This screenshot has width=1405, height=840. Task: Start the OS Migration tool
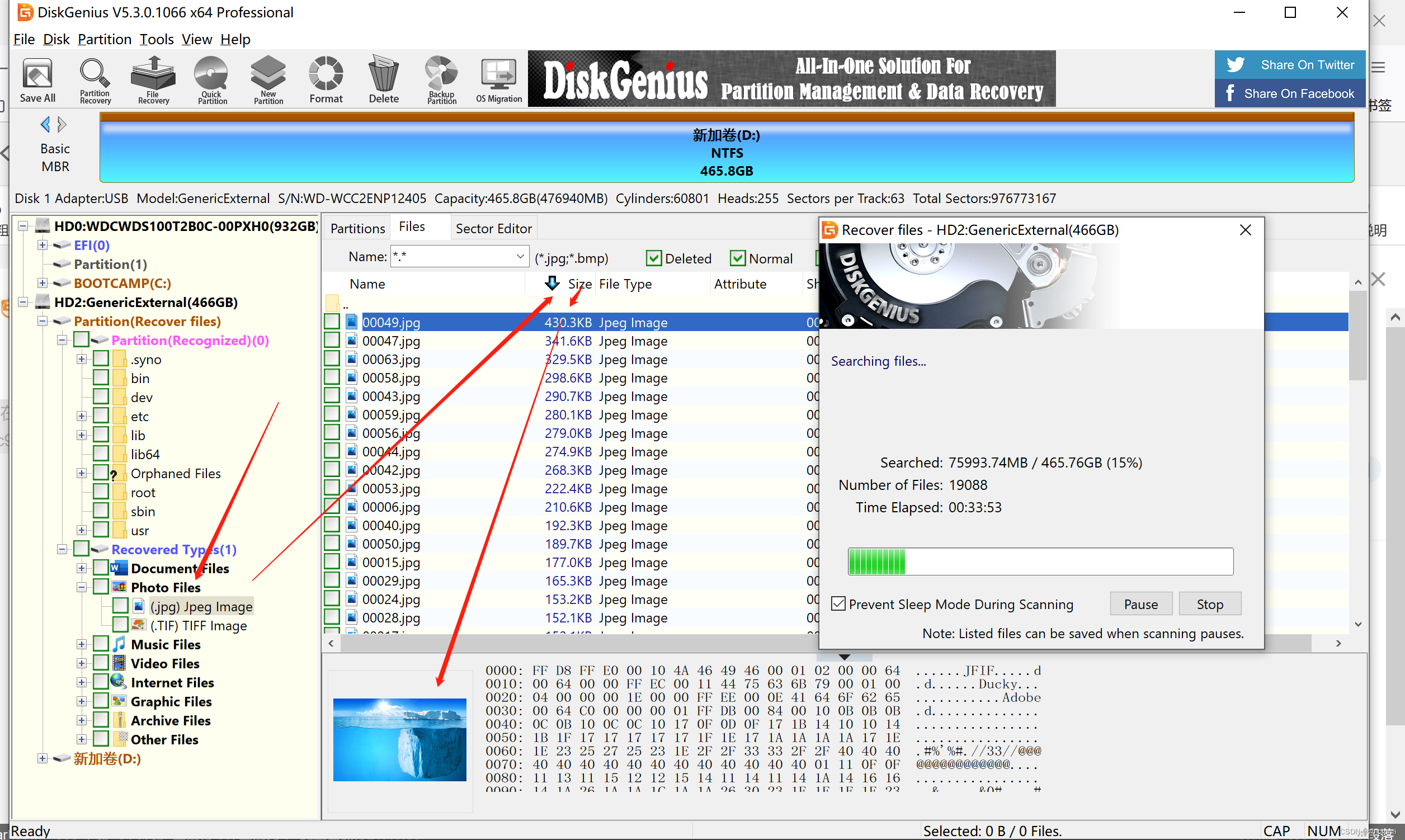[499, 80]
